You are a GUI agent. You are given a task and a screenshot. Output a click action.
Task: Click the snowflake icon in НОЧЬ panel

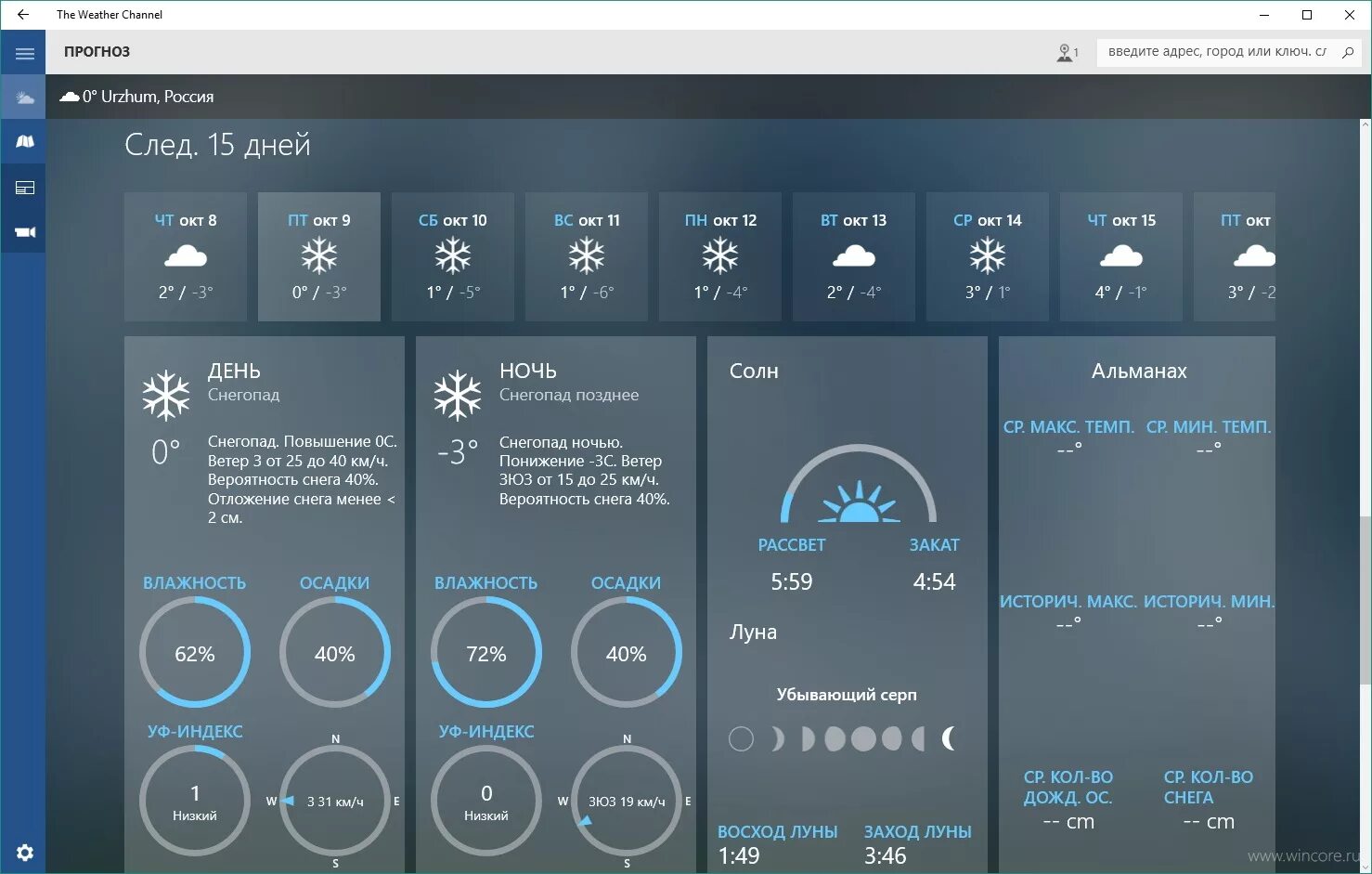[x=458, y=396]
